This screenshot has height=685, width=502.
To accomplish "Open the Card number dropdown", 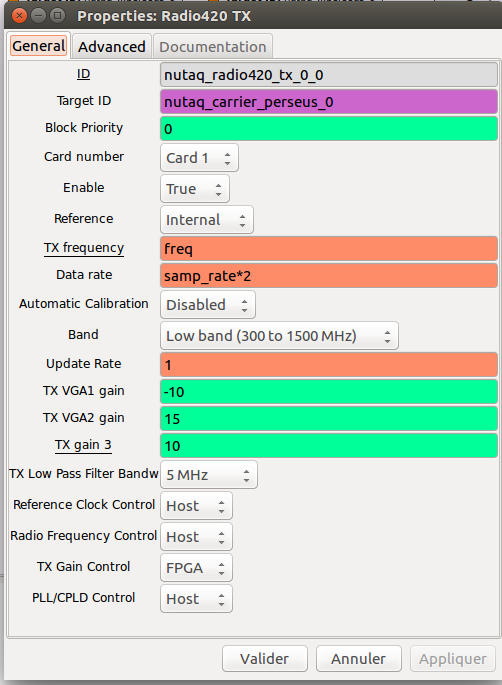I will 199,158.
